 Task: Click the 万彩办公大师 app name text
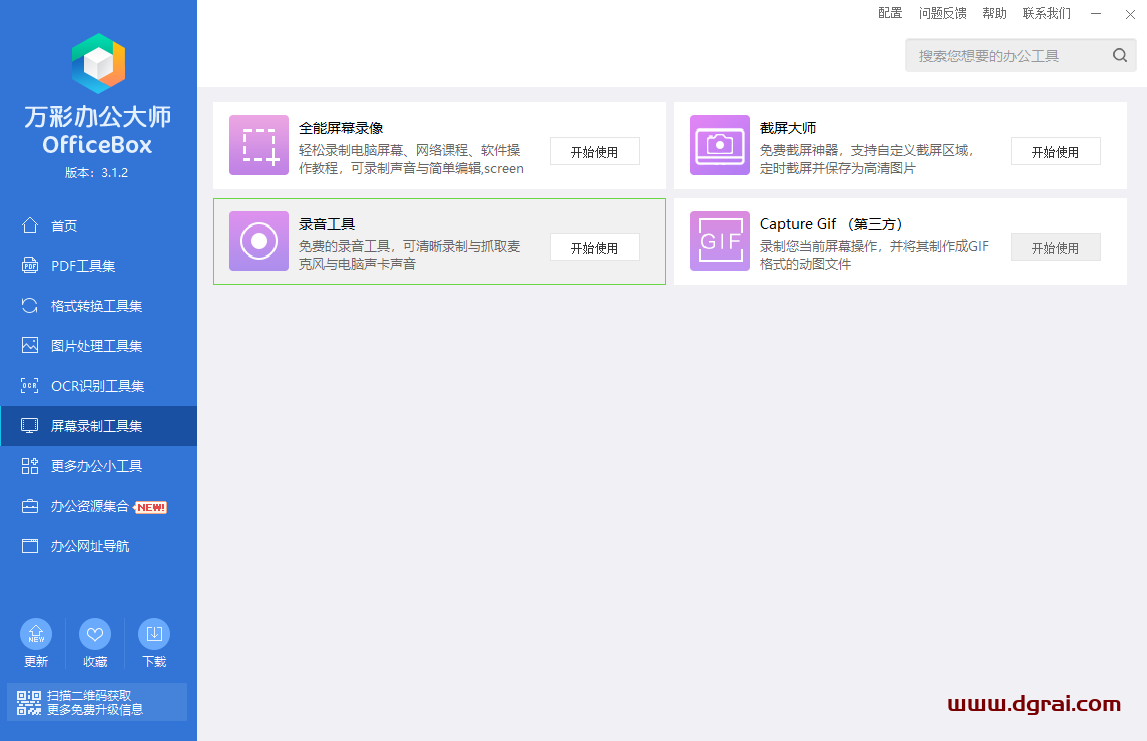pos(97,116)
